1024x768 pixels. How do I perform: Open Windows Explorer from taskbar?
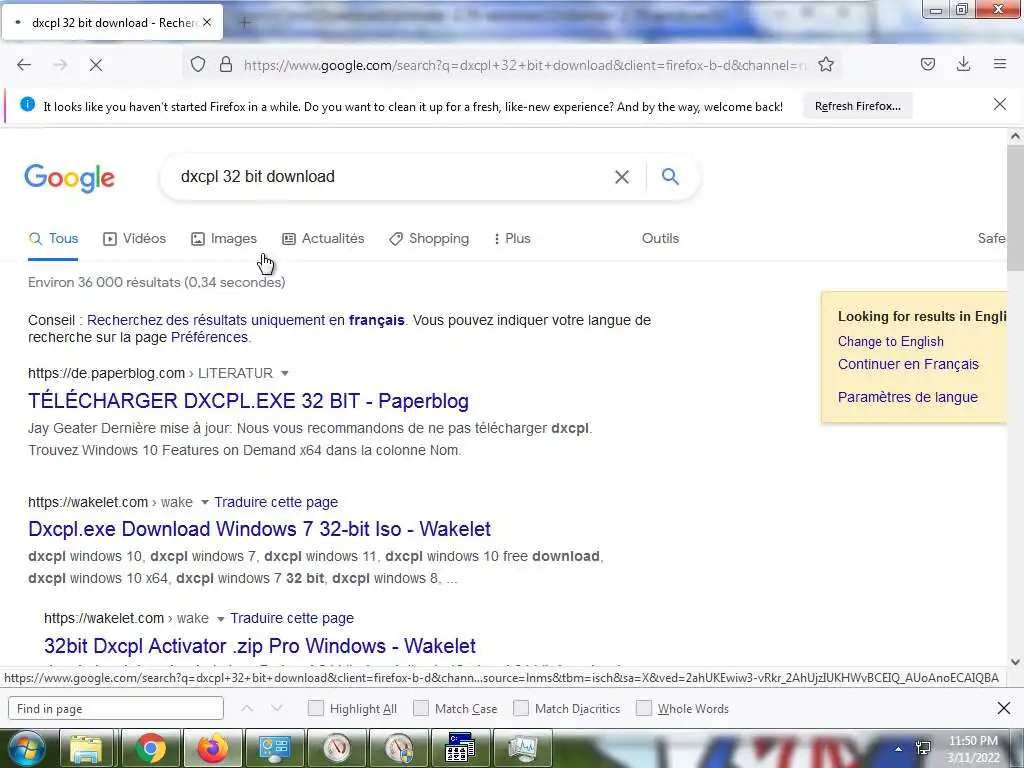point(86,749)
